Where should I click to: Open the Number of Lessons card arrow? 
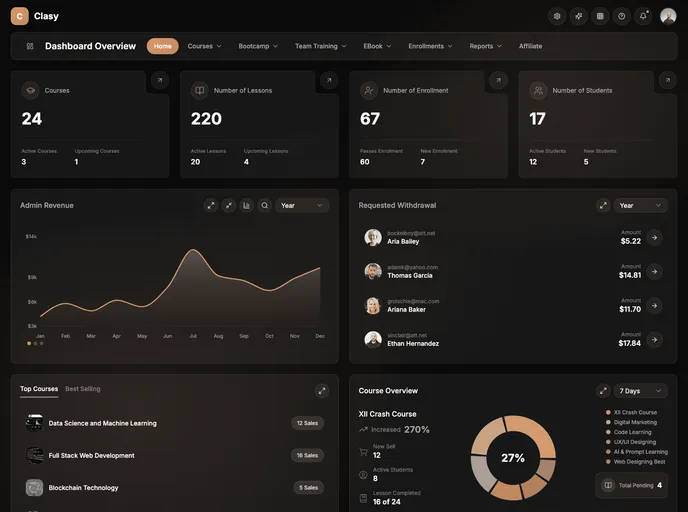click(329, 80)
